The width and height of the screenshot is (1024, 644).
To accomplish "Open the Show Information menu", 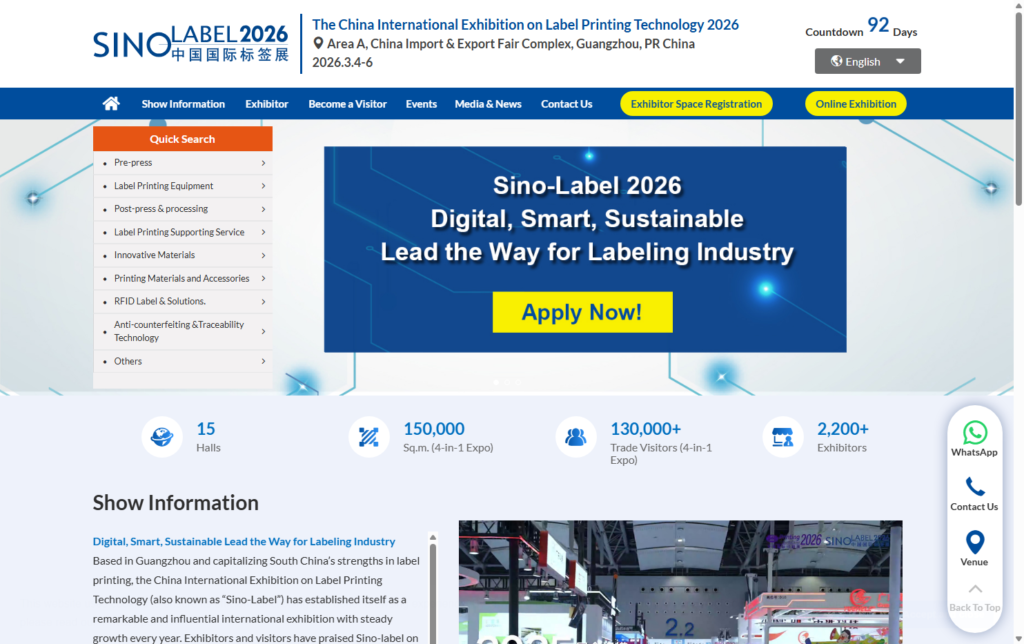I will pyautogui.click(x=183, y=103).
